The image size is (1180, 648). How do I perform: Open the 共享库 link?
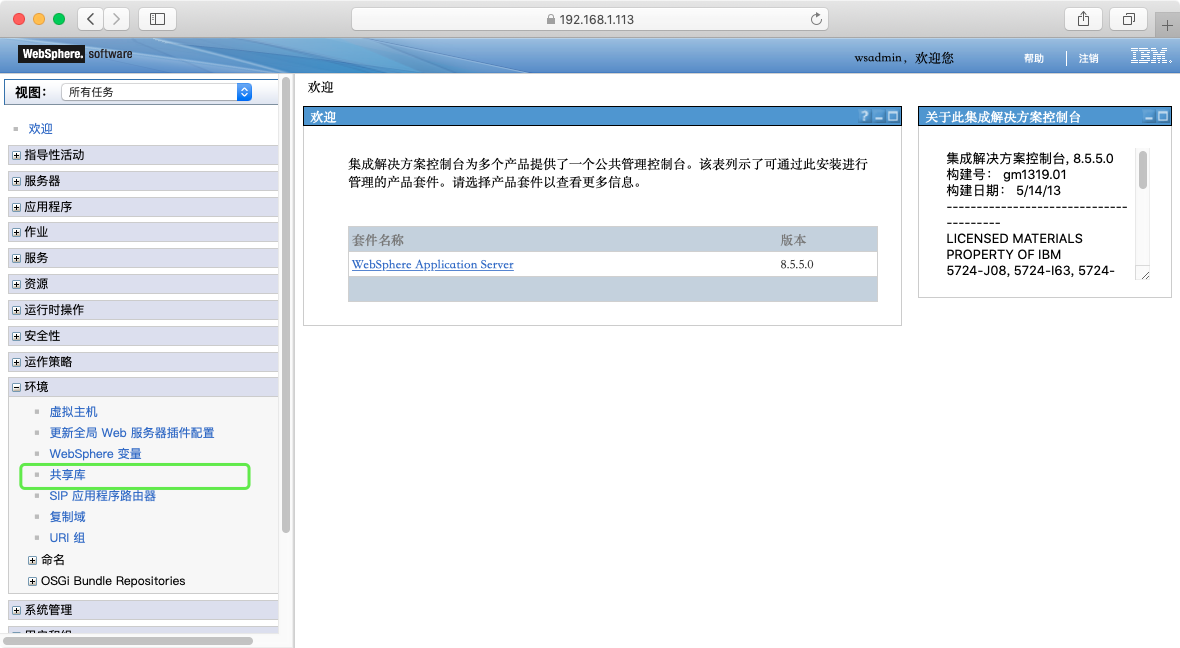click(x=68, y=475)
